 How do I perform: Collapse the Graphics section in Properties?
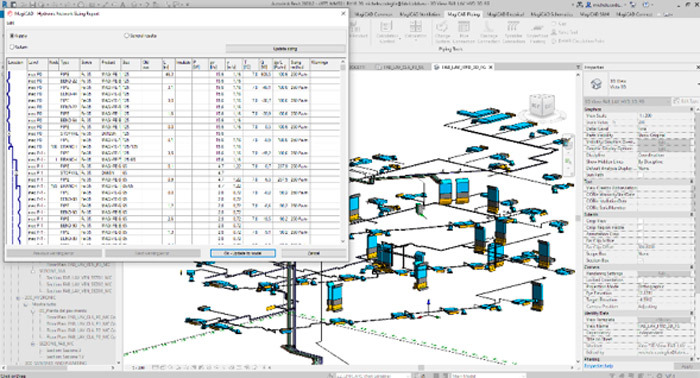(x=693, y=109)
